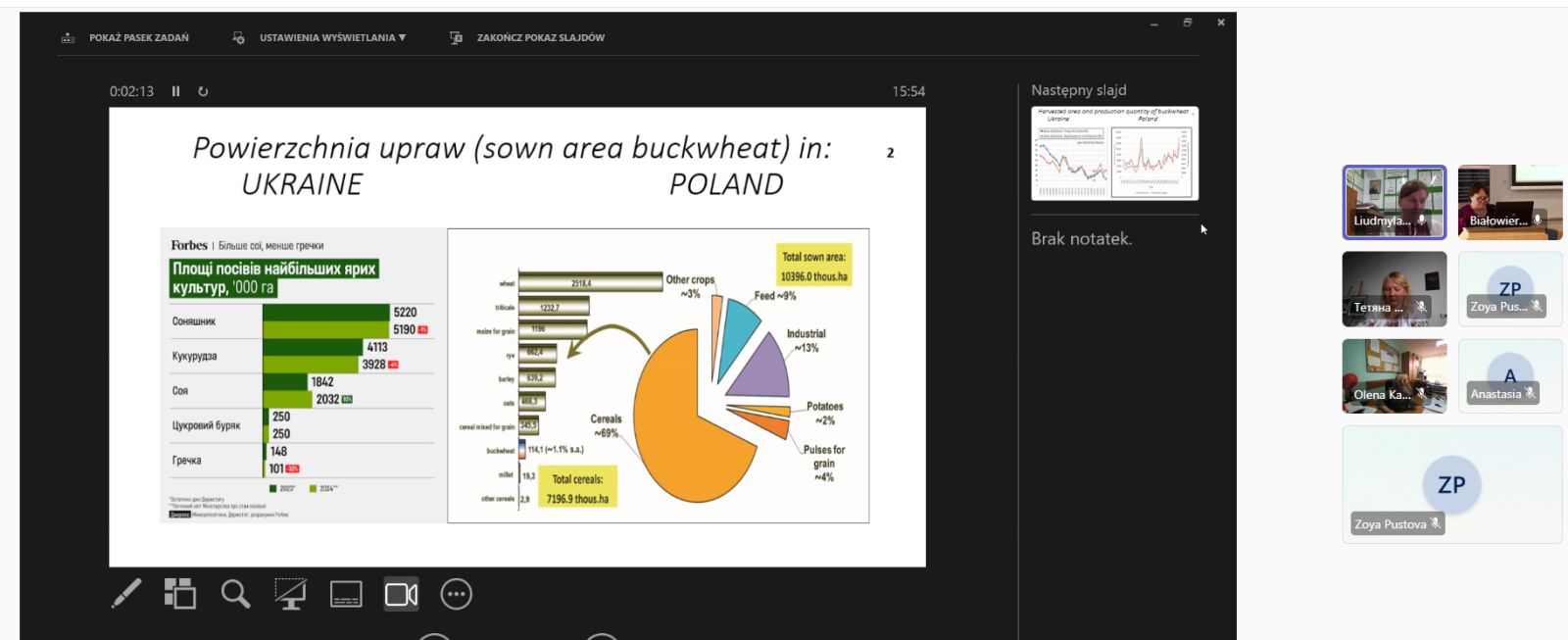This screenshot has height=640, width=1568.
Task: Click the maximize/restore presenter window icon
Action: tap(1187, 23)
